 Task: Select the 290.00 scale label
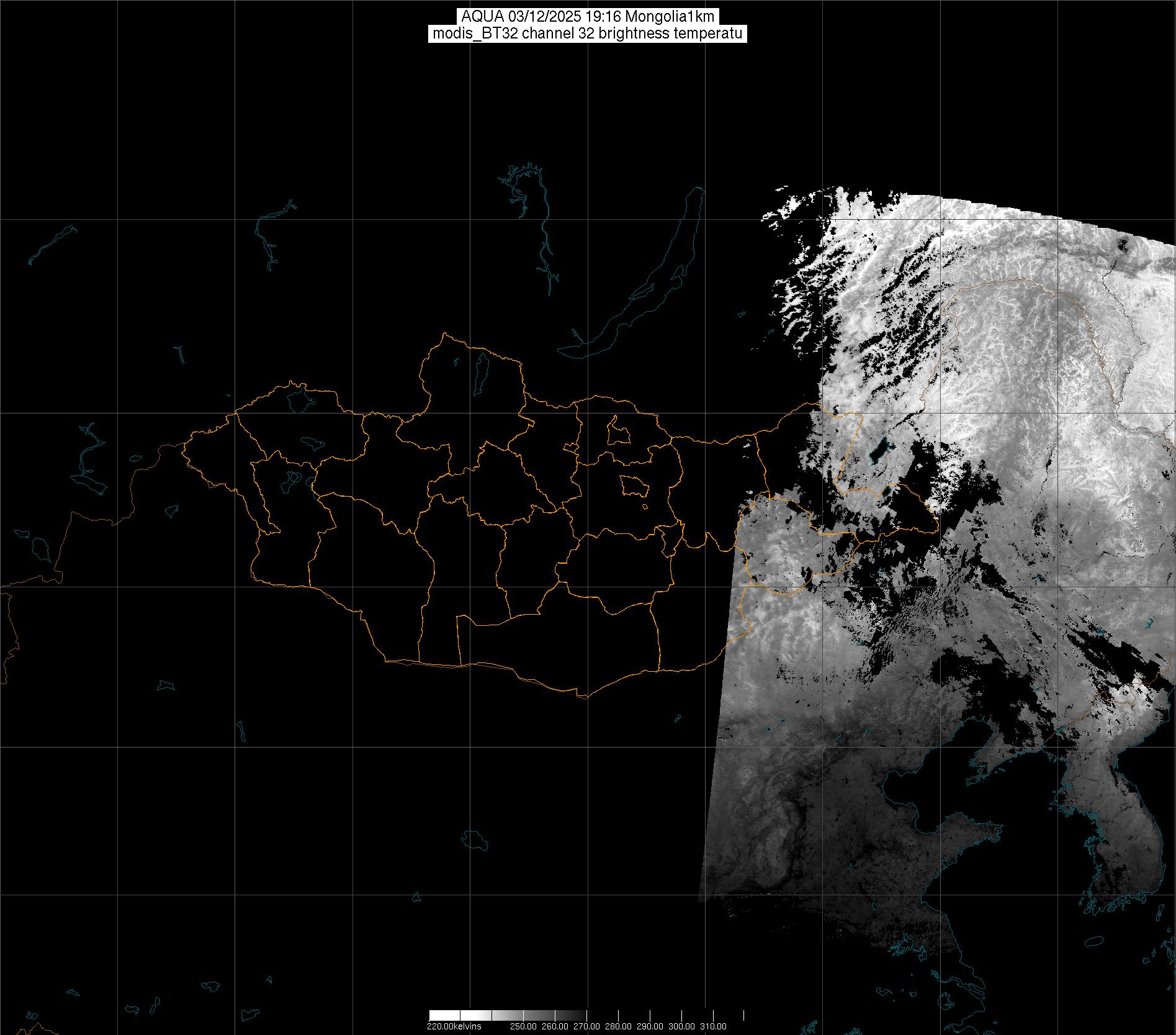pos(650,1026)
